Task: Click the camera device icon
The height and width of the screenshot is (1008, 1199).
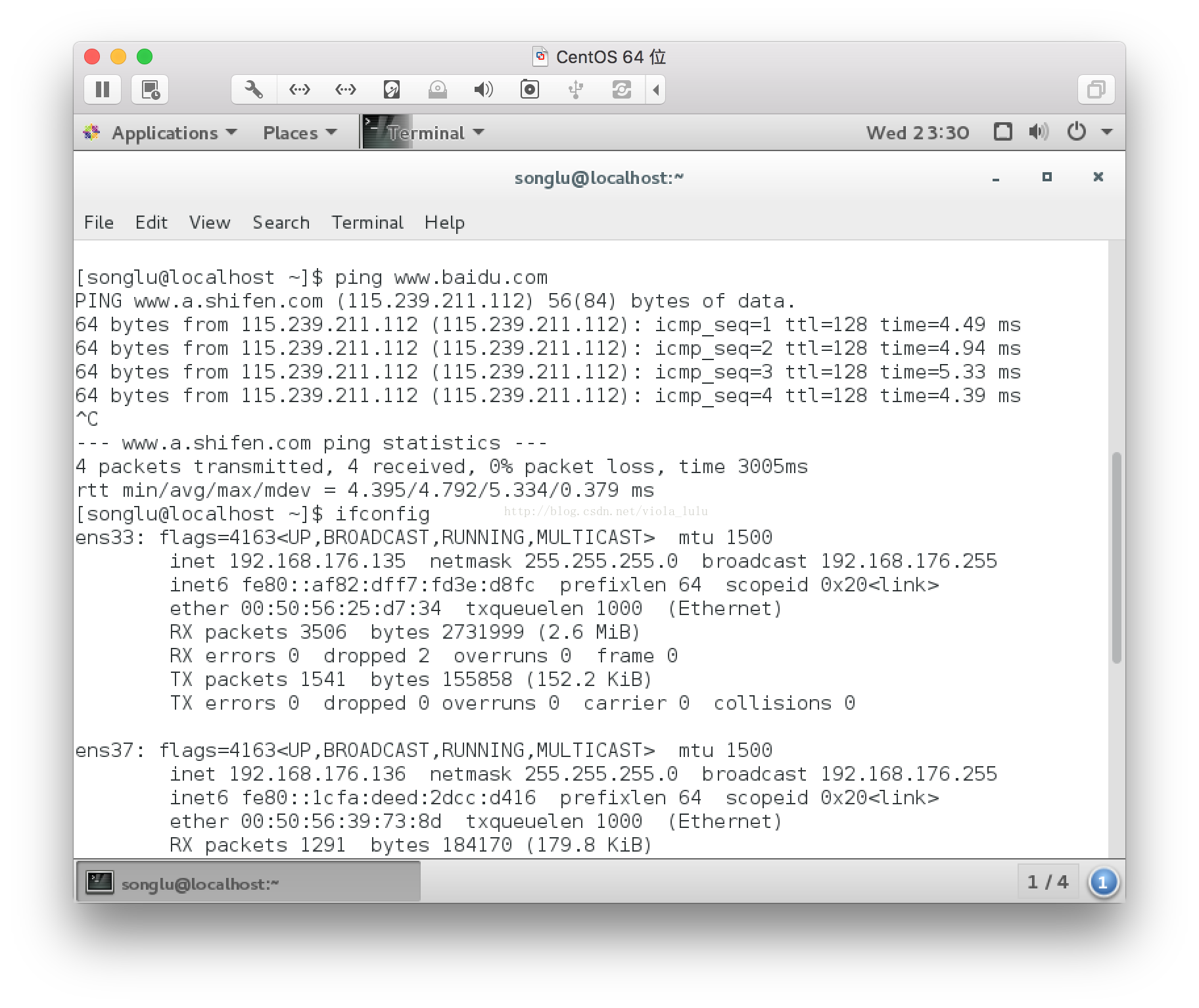Action: 530,89
